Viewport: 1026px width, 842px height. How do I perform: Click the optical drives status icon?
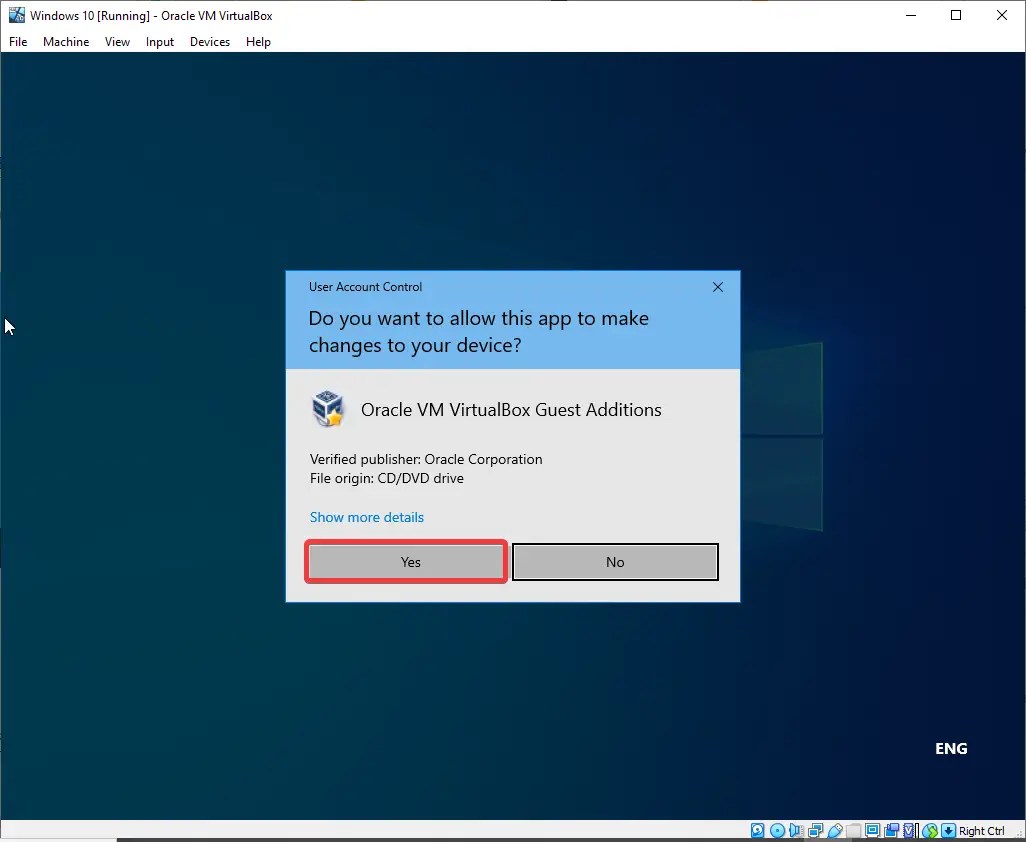click(x=776, y=830)
